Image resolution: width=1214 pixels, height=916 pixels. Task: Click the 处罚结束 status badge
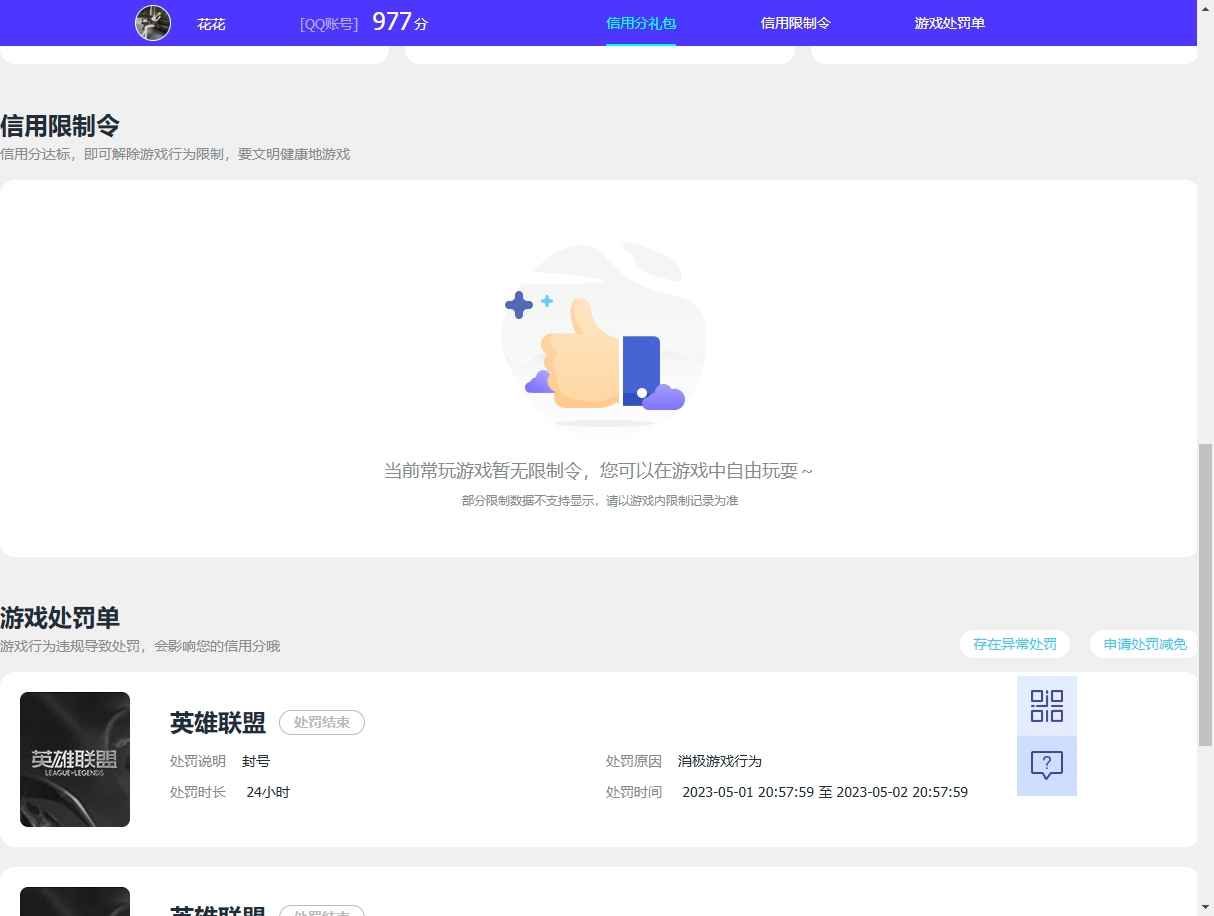point(322,722)
